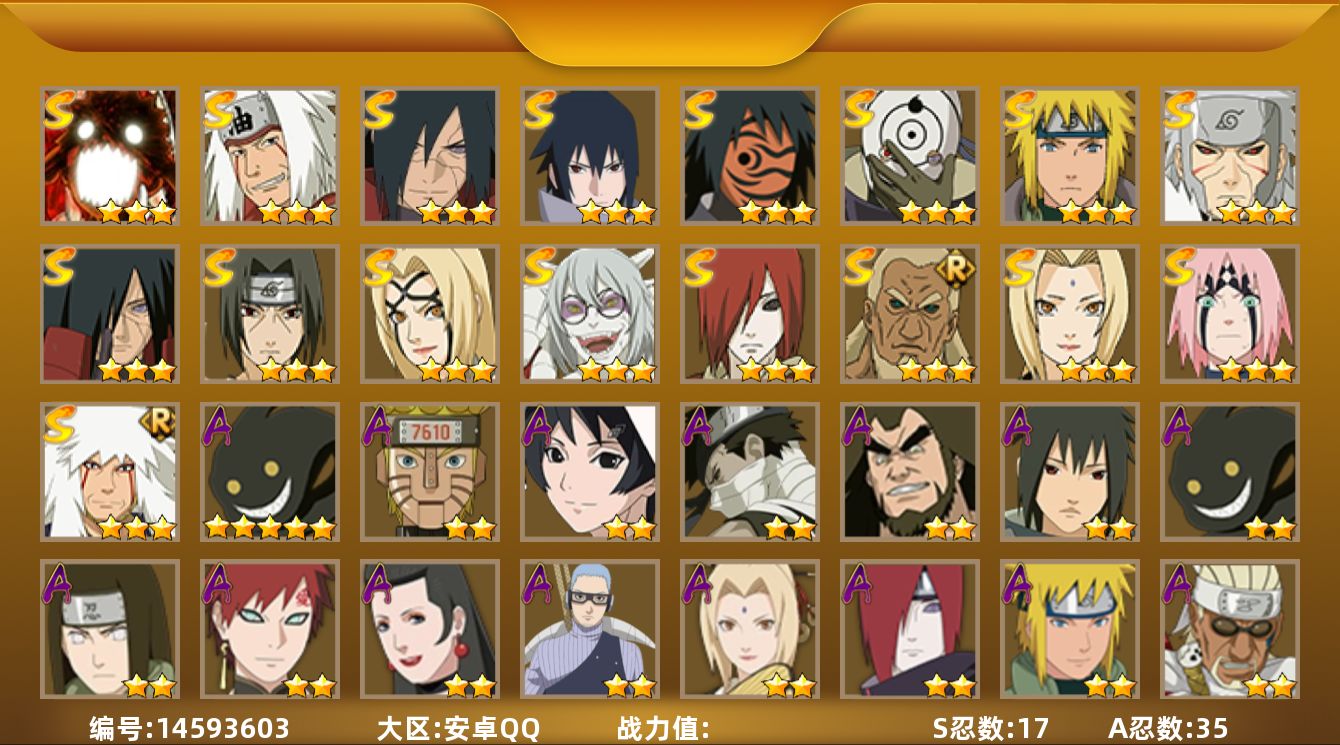Click the red glowing beast S-rank portrait
The height and width of the screenshot is (745, 1340).
tap(109, 156)
